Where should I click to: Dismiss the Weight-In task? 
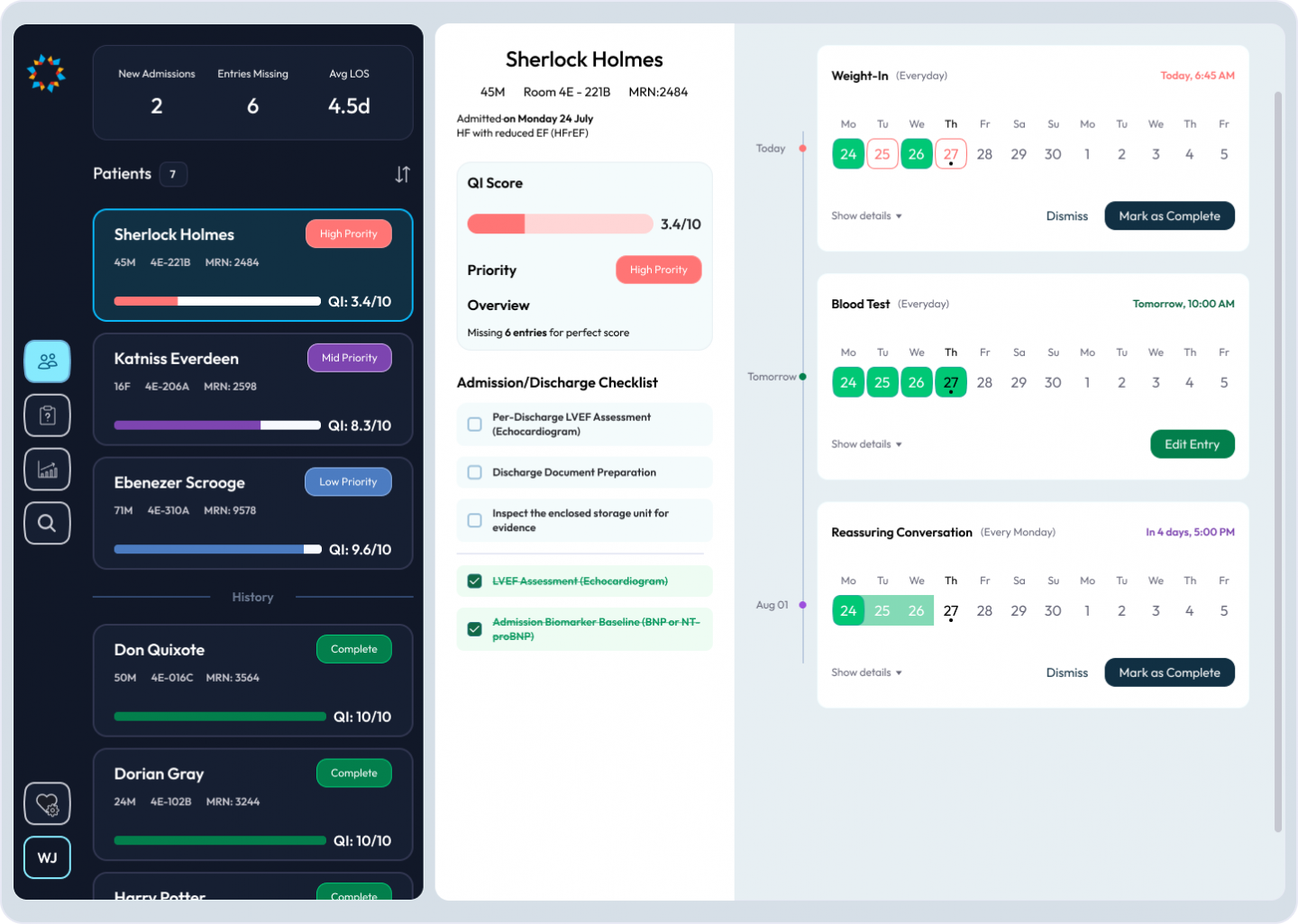pos(1067,216)
